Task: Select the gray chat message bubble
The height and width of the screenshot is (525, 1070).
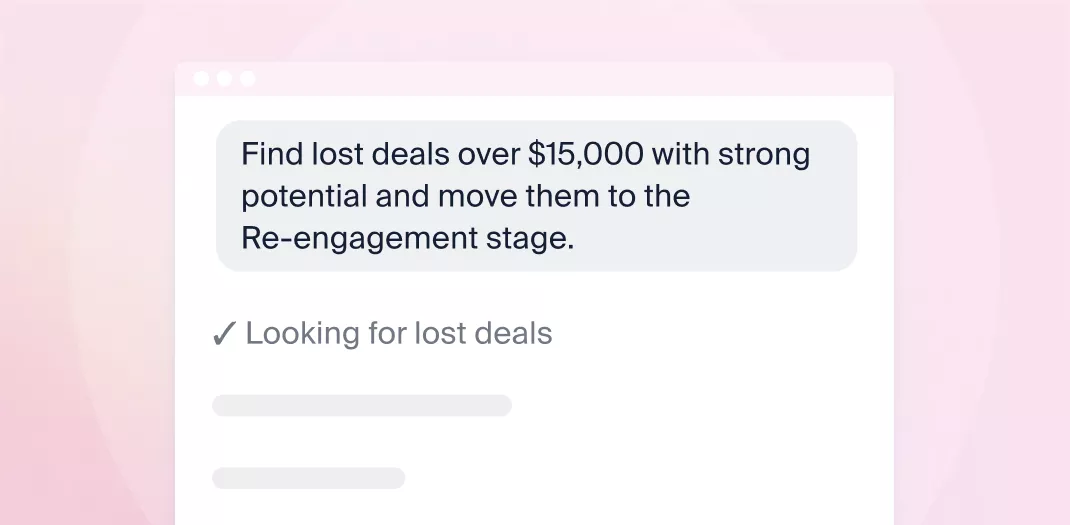Action: 536,196
